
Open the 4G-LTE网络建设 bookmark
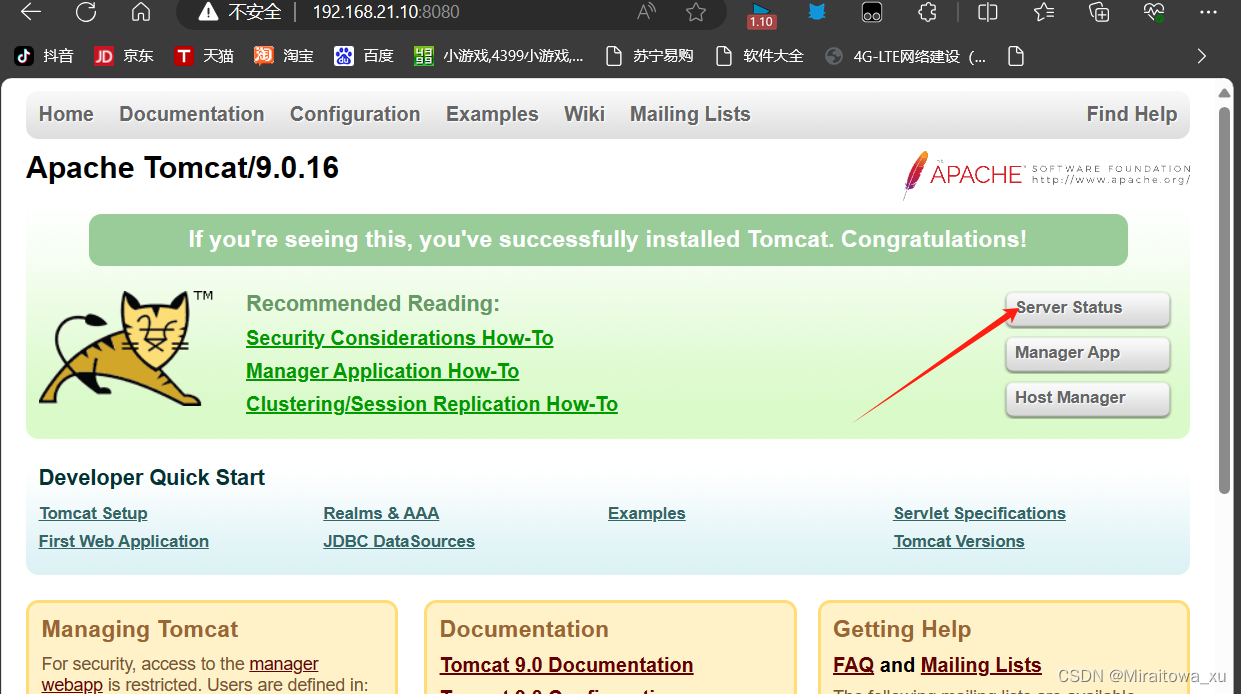pyautogui.click(x=905, y=56)
